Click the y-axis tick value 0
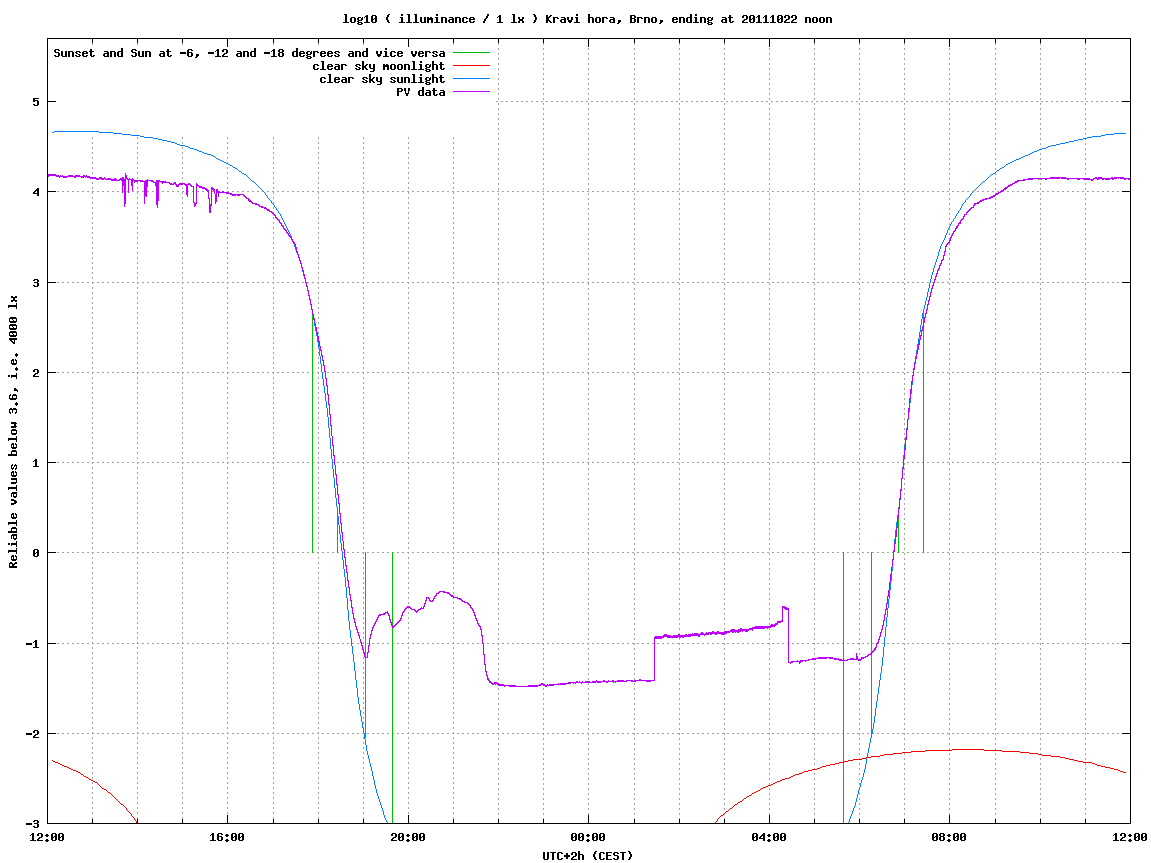This screenshot has width=1151, height=863. (36, 553)
